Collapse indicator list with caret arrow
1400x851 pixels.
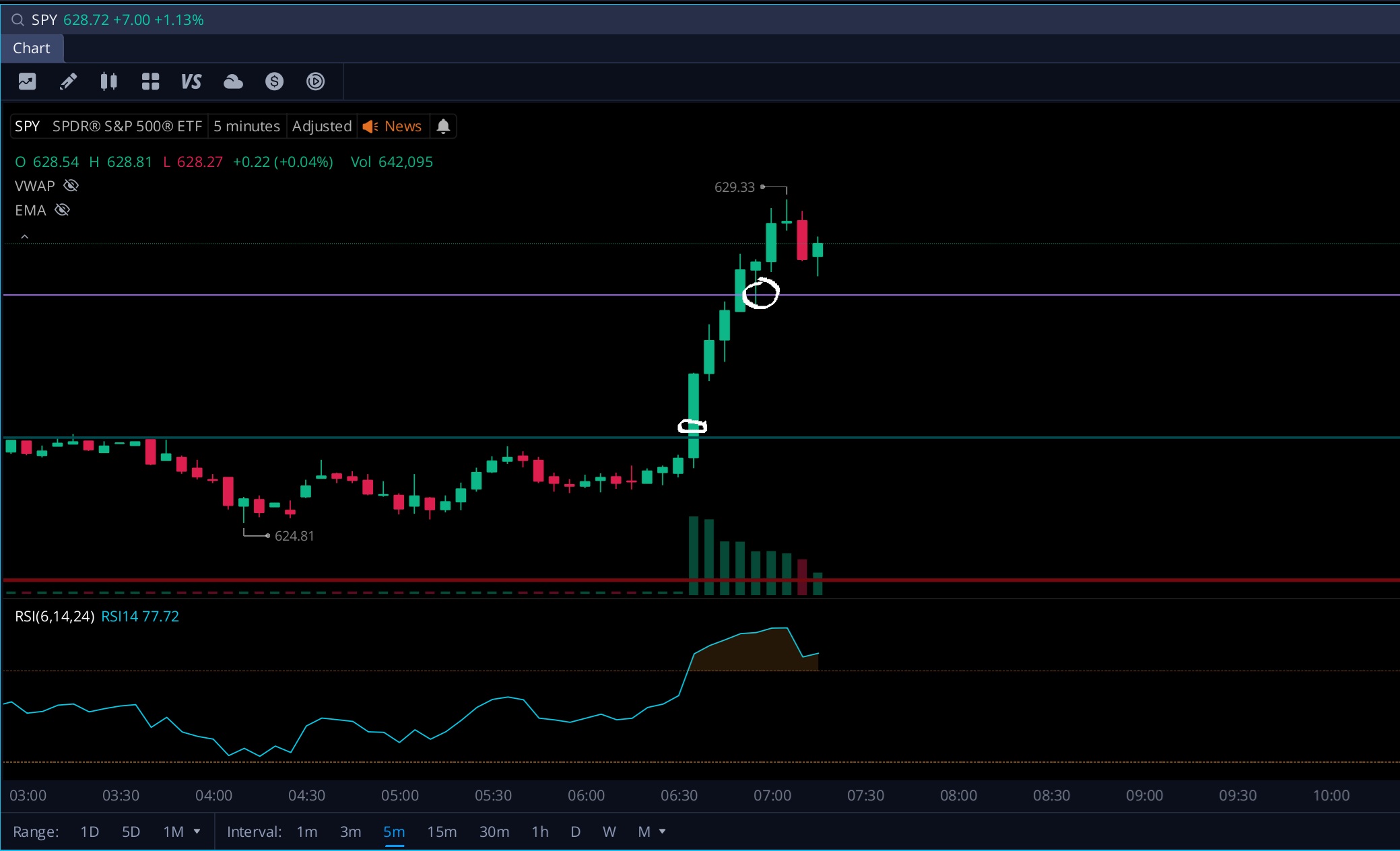click(x=24, y=236)
